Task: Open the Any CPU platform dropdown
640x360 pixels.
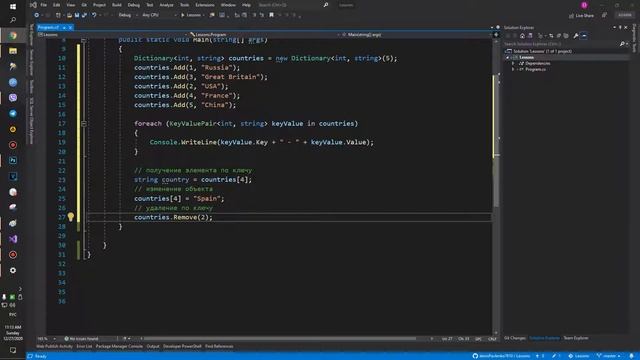Action: [159, 15]
